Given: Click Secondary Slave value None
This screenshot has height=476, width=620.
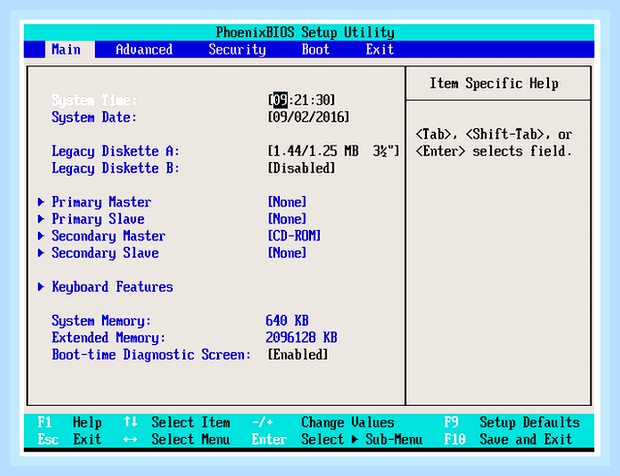Looking at the screenshot, I should point(287,253).
